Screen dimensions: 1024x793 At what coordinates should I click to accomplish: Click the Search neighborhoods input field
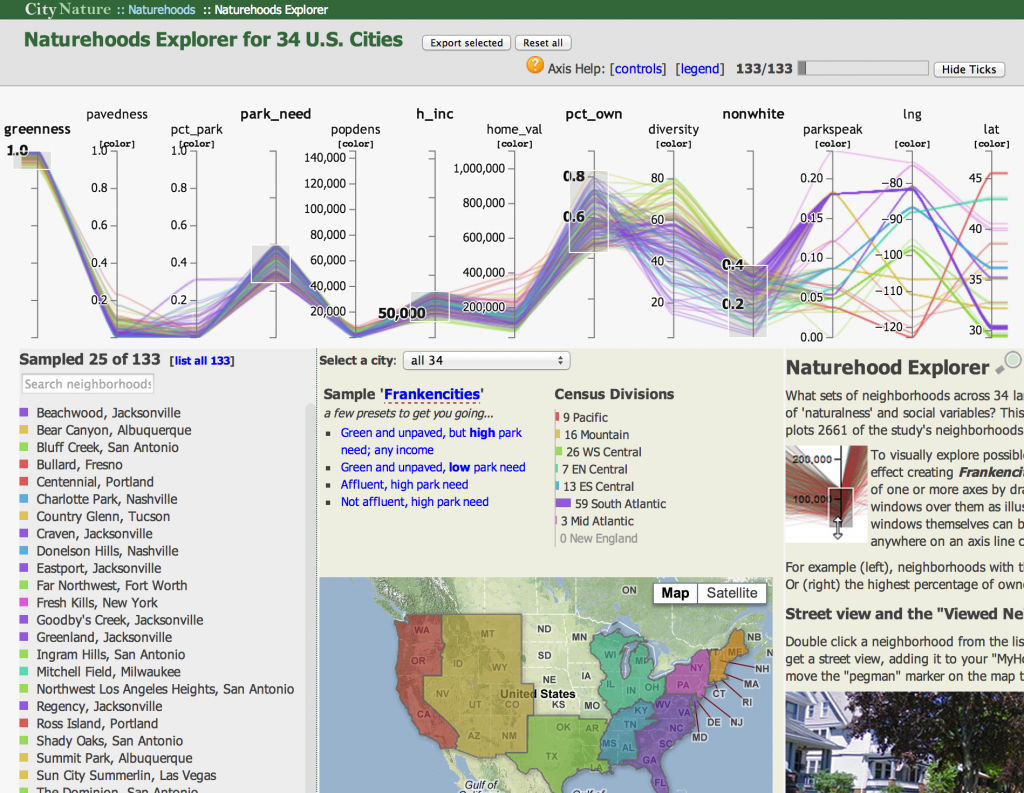[88, 384]
